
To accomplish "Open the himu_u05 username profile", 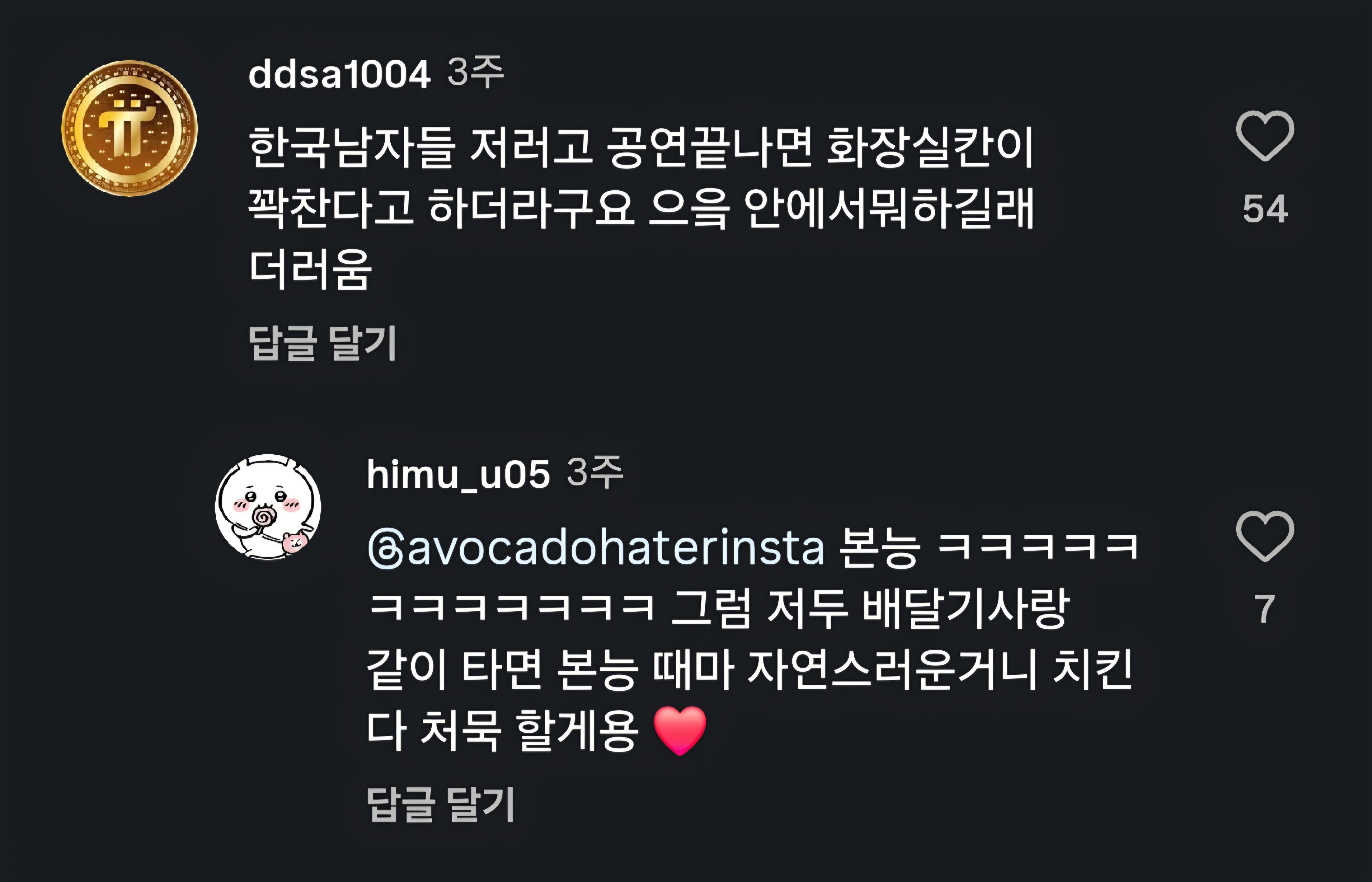I will click(459, 475).
